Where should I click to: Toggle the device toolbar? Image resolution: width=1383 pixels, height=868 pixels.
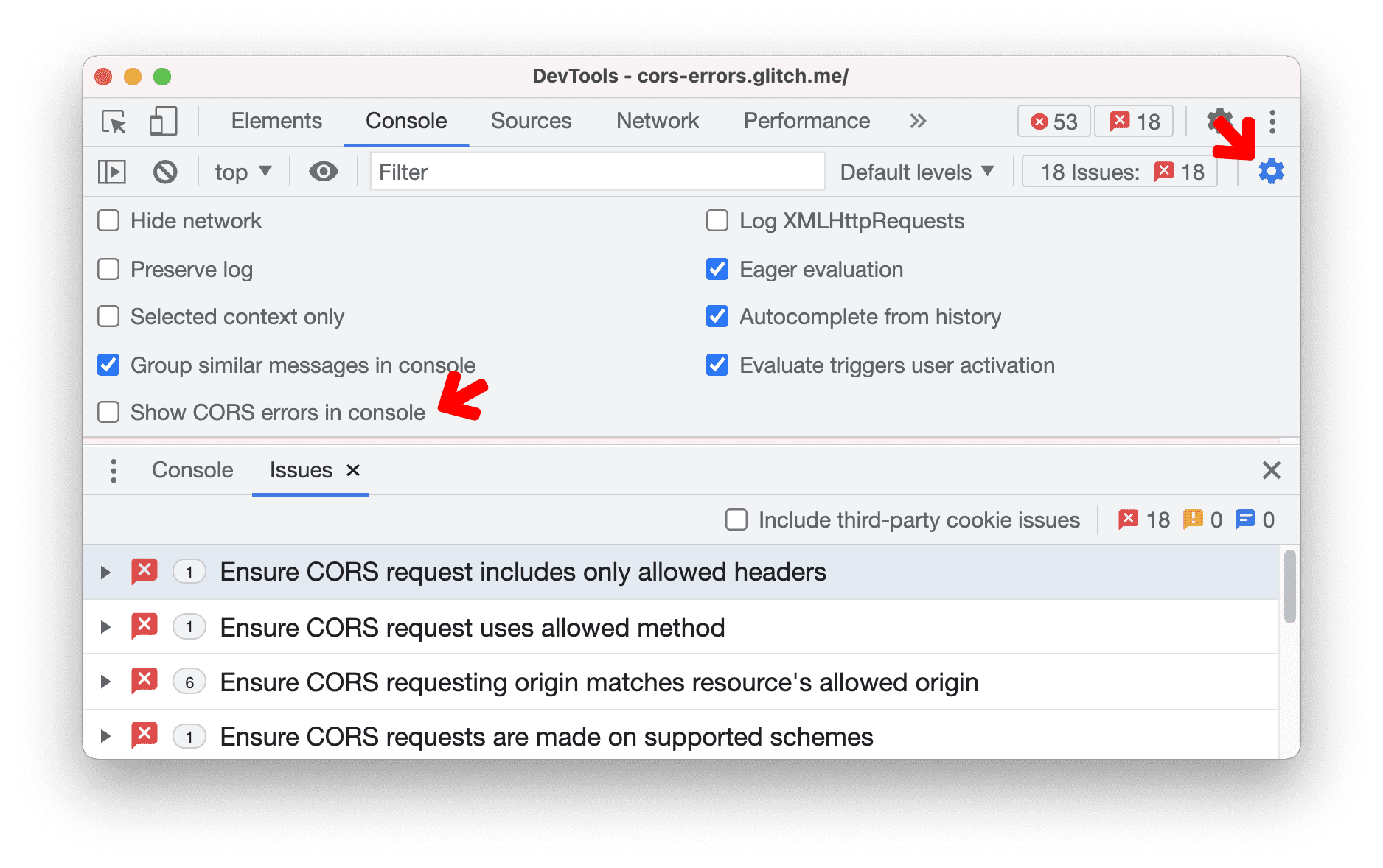click(x=164, y=122)
